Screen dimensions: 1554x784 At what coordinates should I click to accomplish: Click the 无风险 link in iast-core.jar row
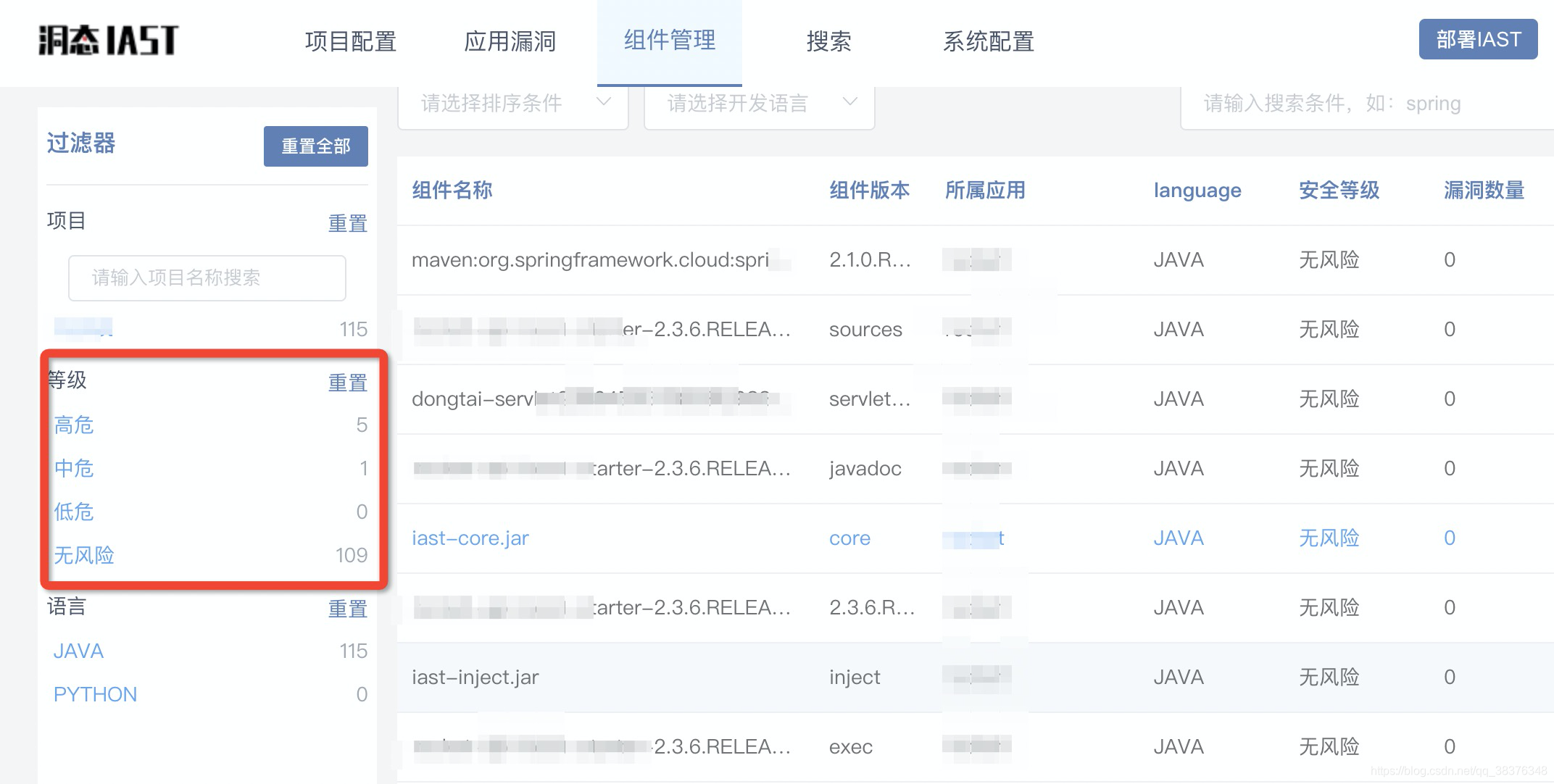1329,538
